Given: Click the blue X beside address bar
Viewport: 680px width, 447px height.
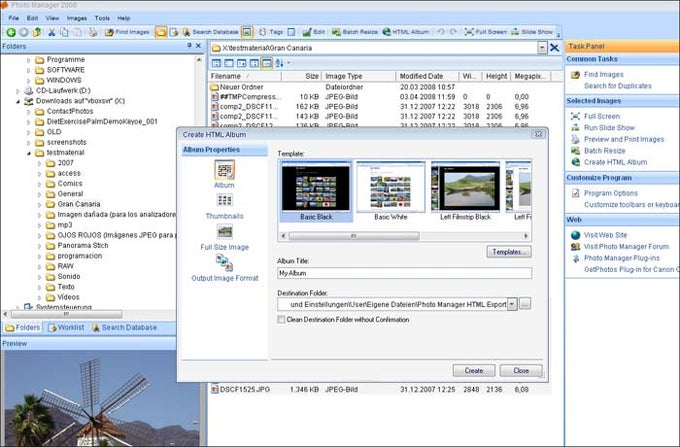Looking at the screenshot, I should tap(555, 48).
